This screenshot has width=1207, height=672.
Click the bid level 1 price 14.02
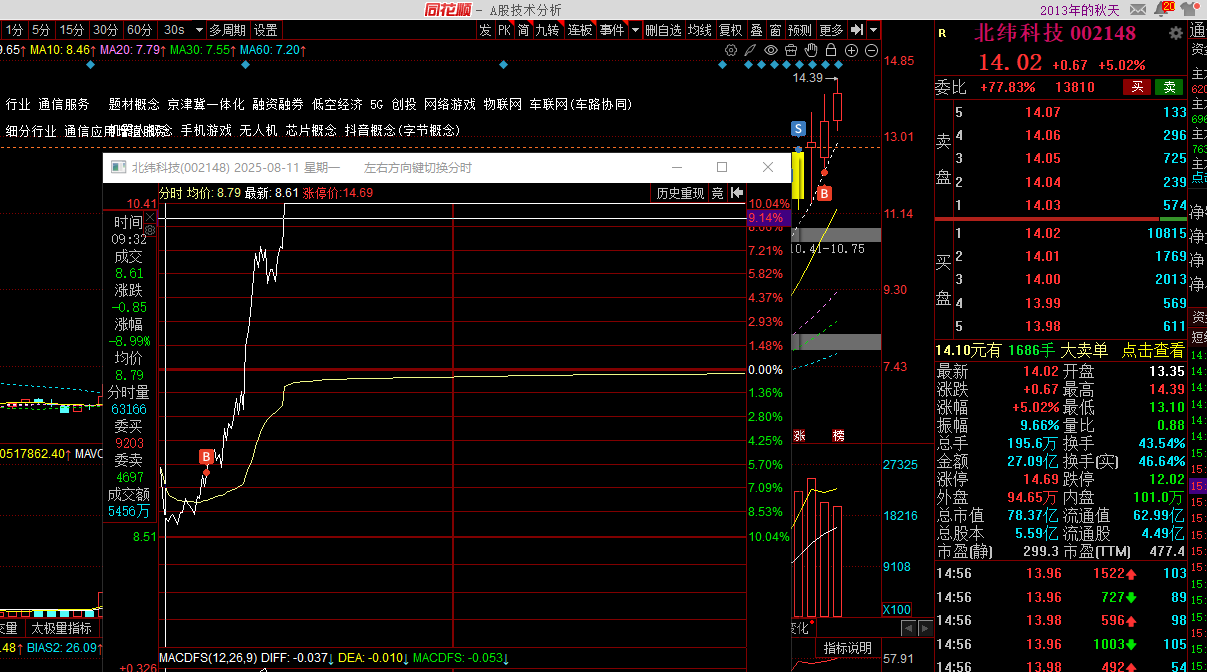(x=1042, y=233)
